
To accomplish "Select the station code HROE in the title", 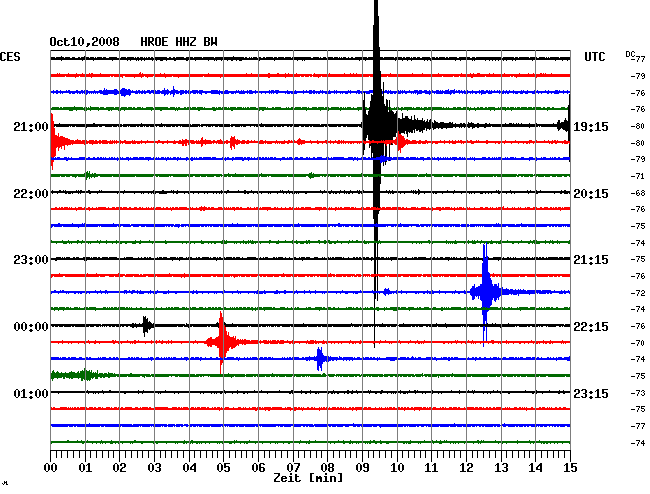I will [154, 42].
